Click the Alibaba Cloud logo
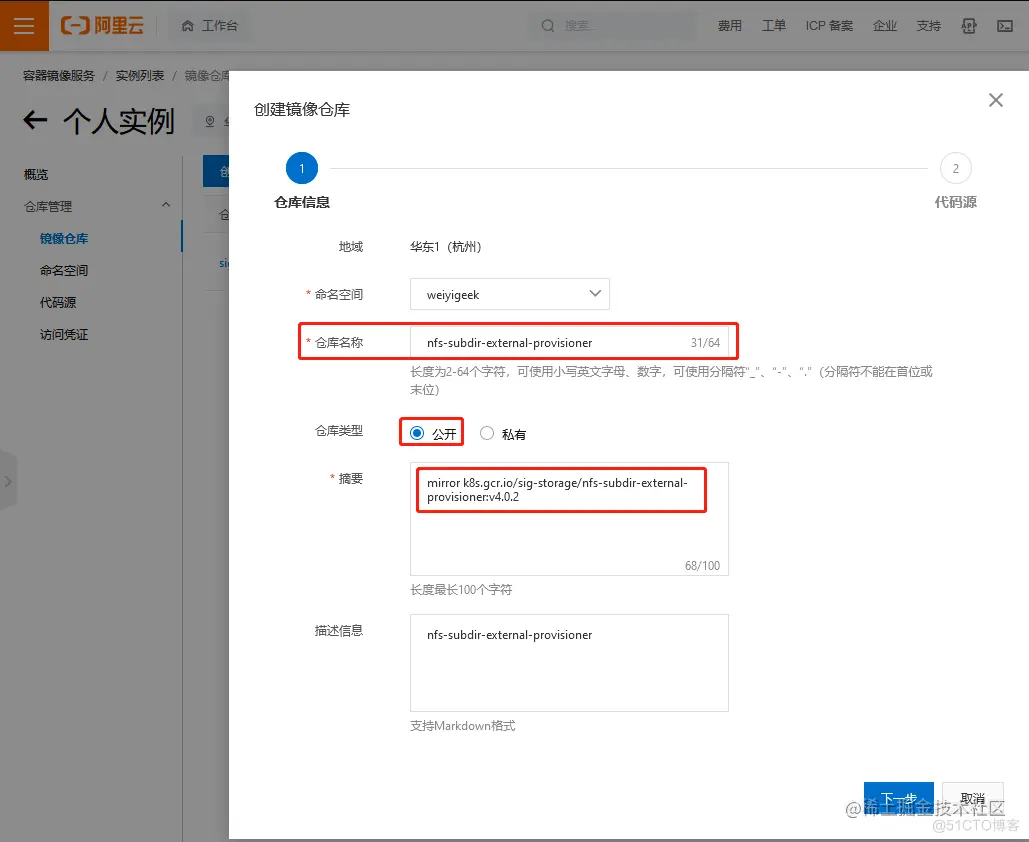This screenshot has height=842, width=1029. coord(102,26)
